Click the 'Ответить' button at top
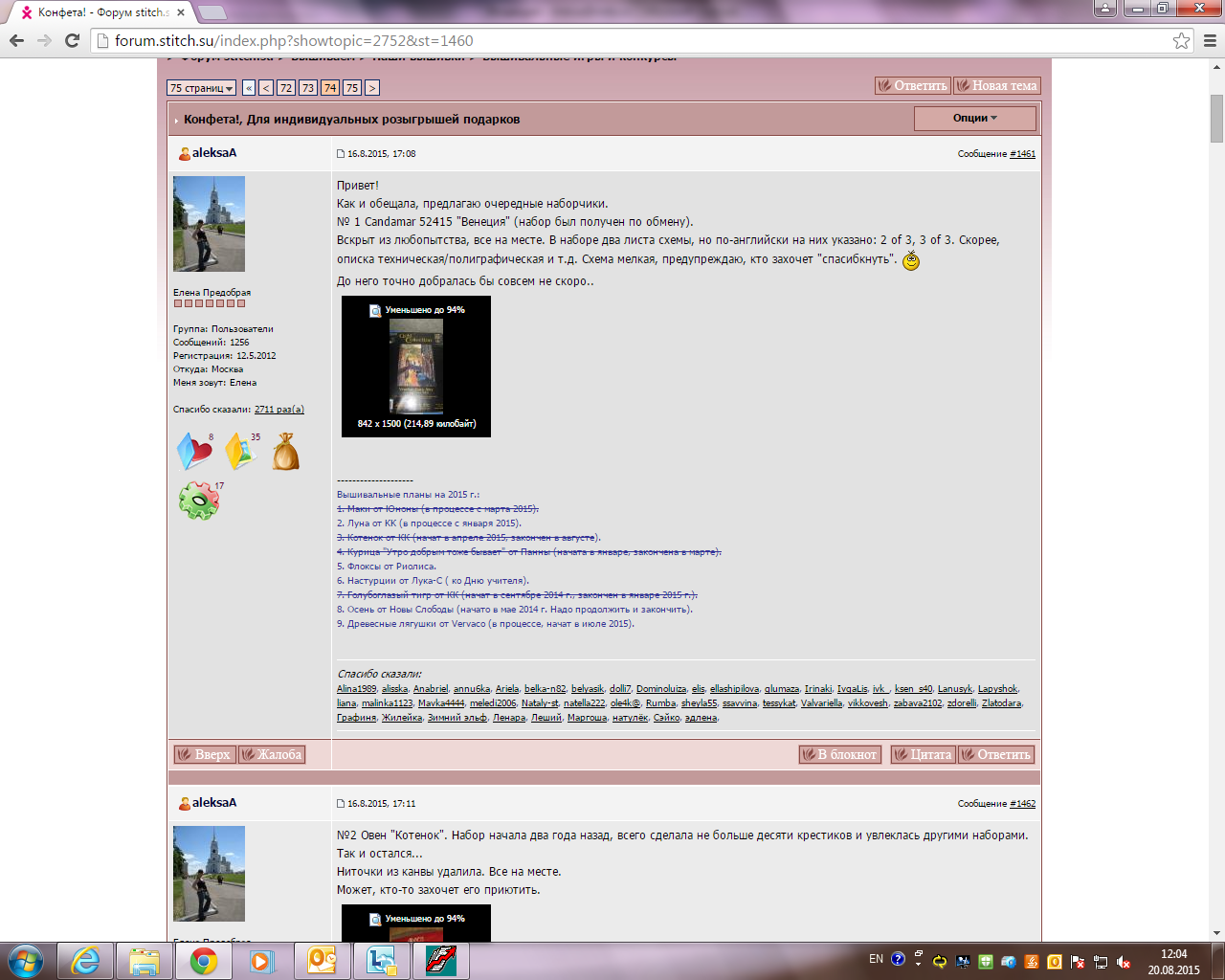The height and width of the screenshot is (980, 1225). click(x=912, y=85)
